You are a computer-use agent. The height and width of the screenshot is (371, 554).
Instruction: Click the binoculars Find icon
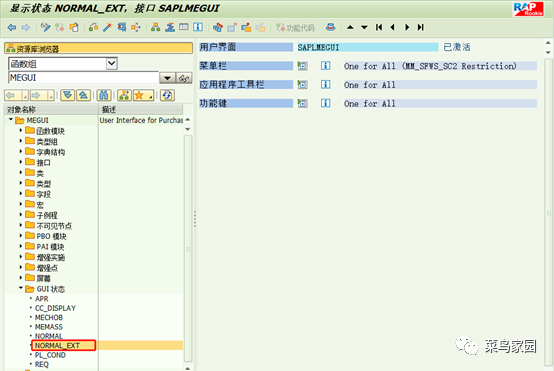104,95
